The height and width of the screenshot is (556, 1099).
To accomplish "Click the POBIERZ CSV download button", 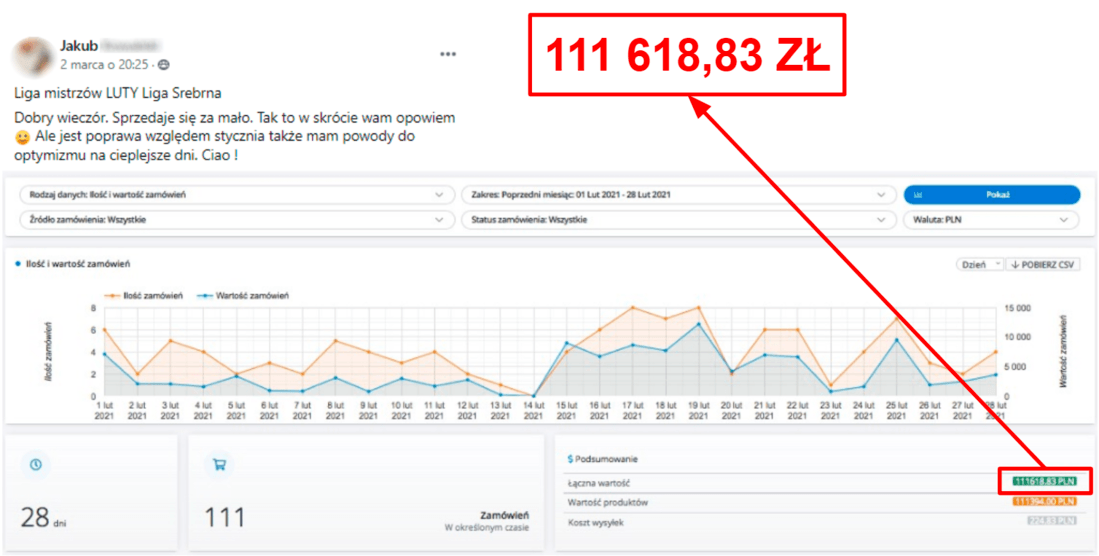I will click(1042, 264).
